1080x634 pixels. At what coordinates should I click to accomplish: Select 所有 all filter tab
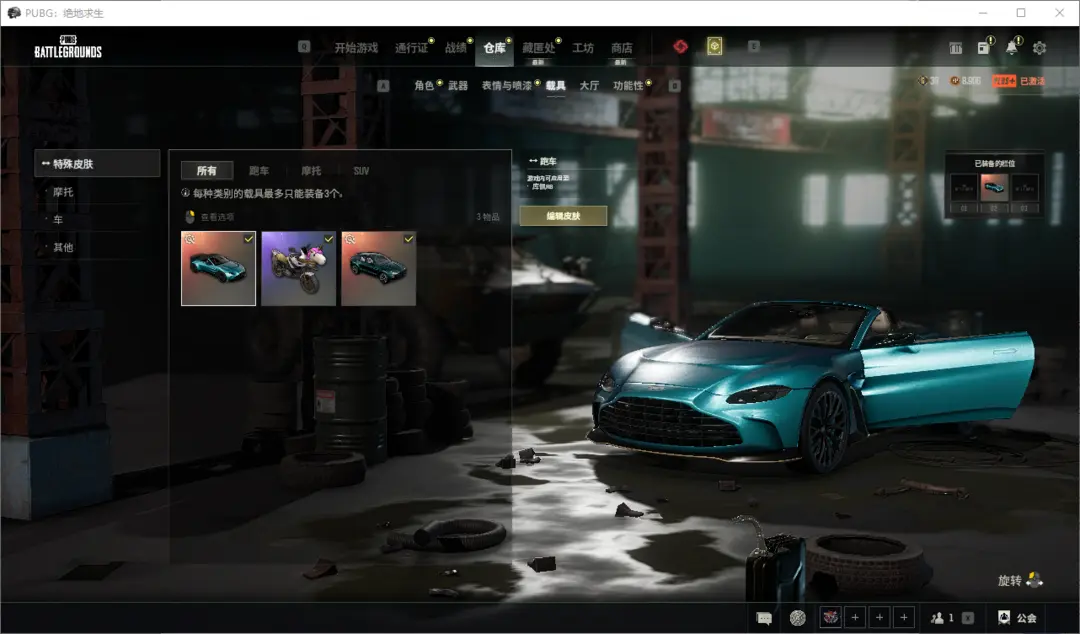pos(207,170)
